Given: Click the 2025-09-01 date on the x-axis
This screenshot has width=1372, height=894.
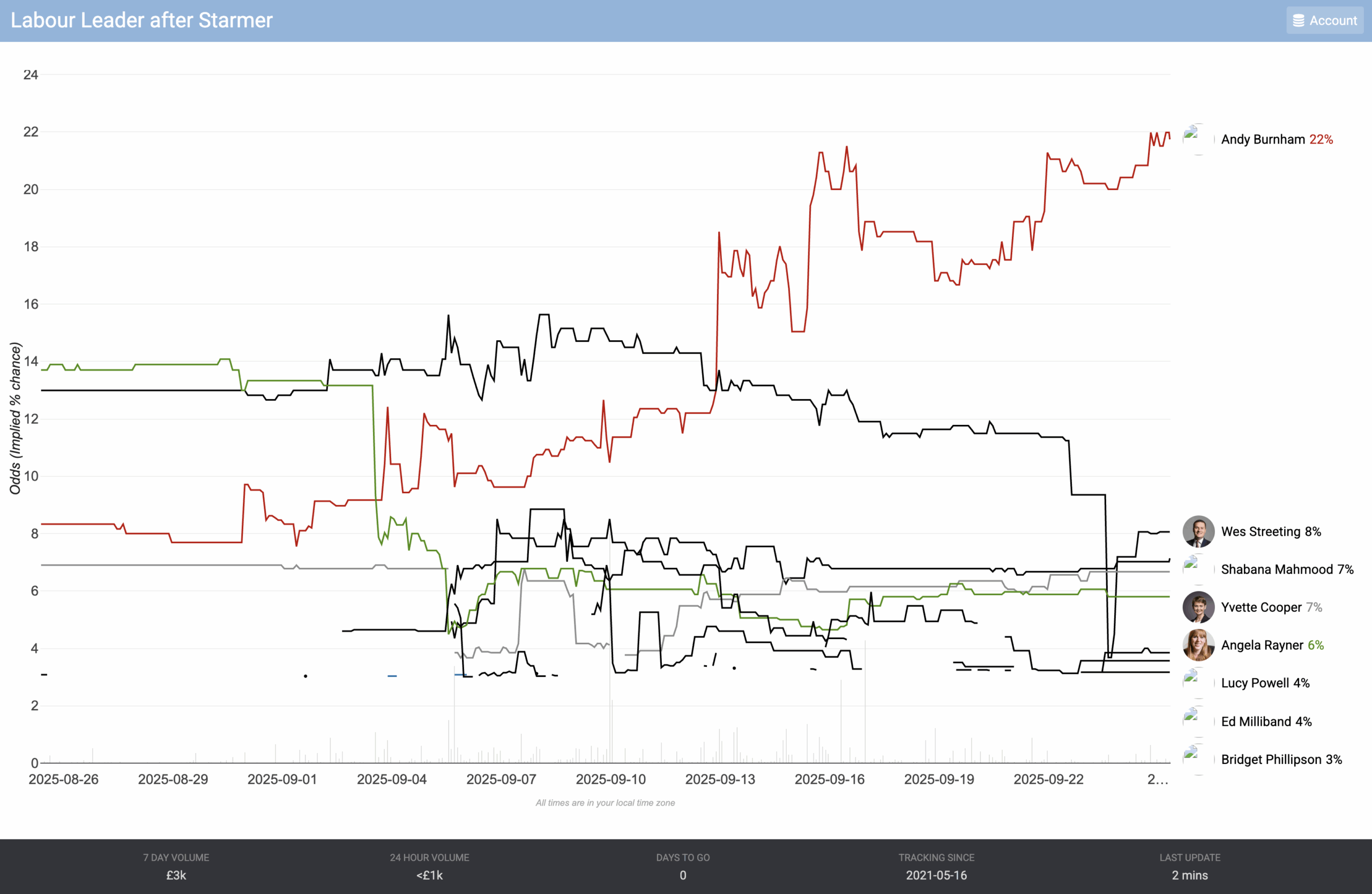Looking at the screenshot, I should [x=282, y=779].
